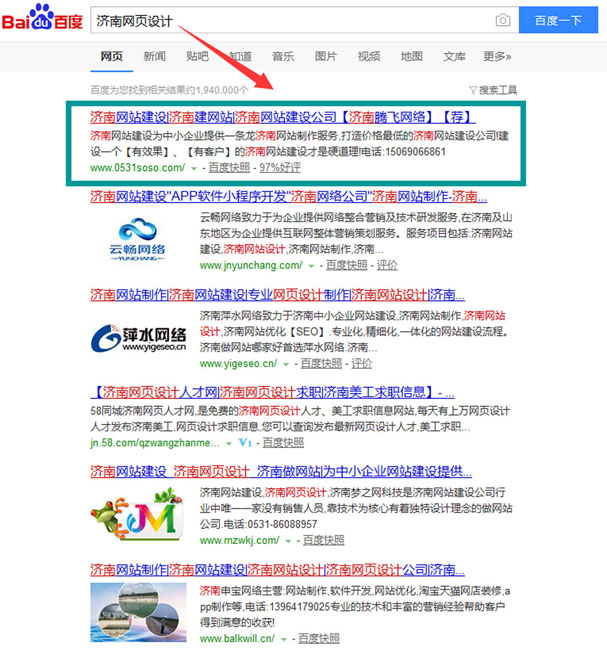The width and height of the screenshot is (607, 654).
Task: Click the 萍水网络 logo thumbnail
Action: point(139,338)
